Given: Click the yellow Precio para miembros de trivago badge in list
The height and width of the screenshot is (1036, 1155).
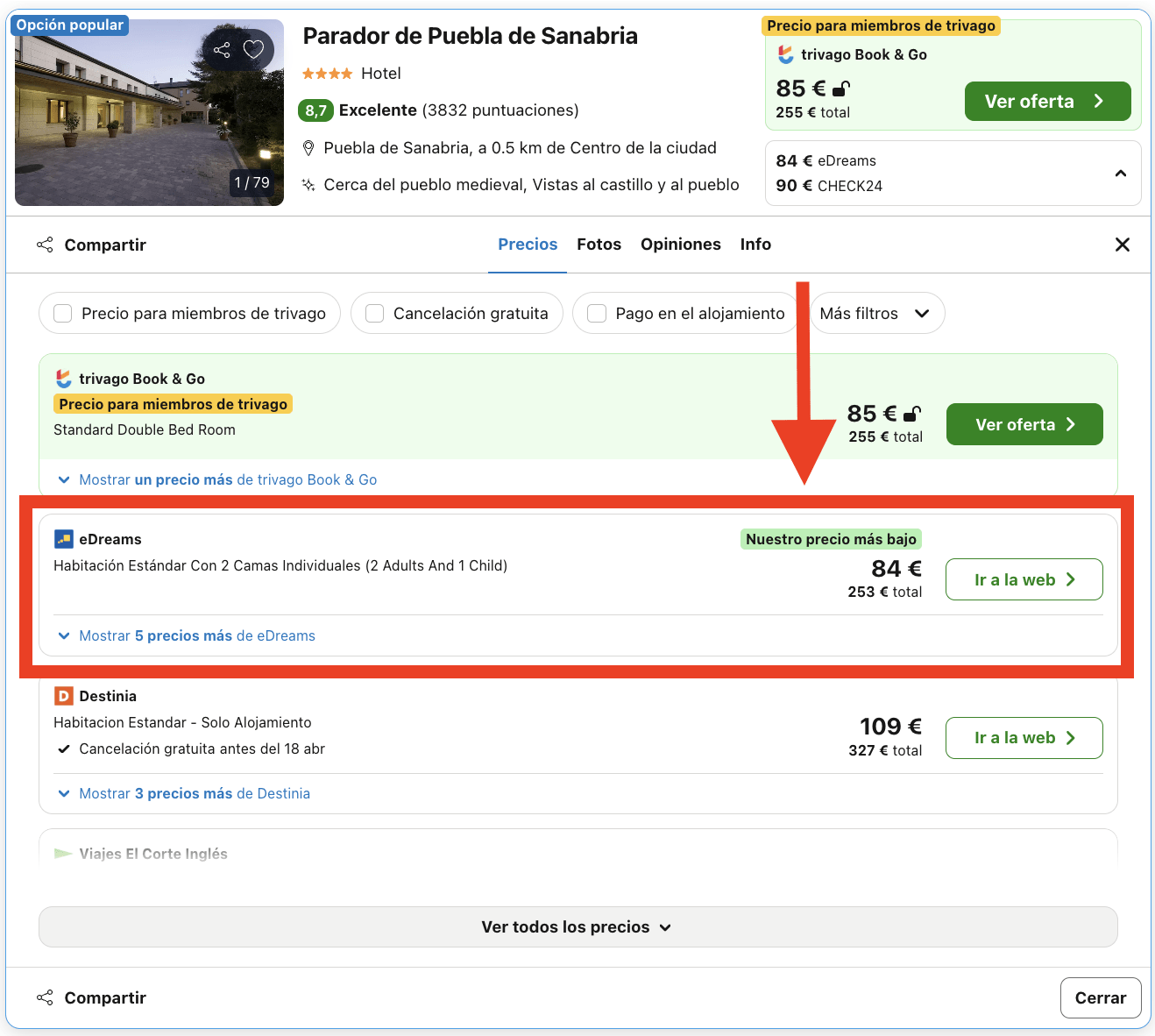Looking at the screenshot, I should pos(174,404).
